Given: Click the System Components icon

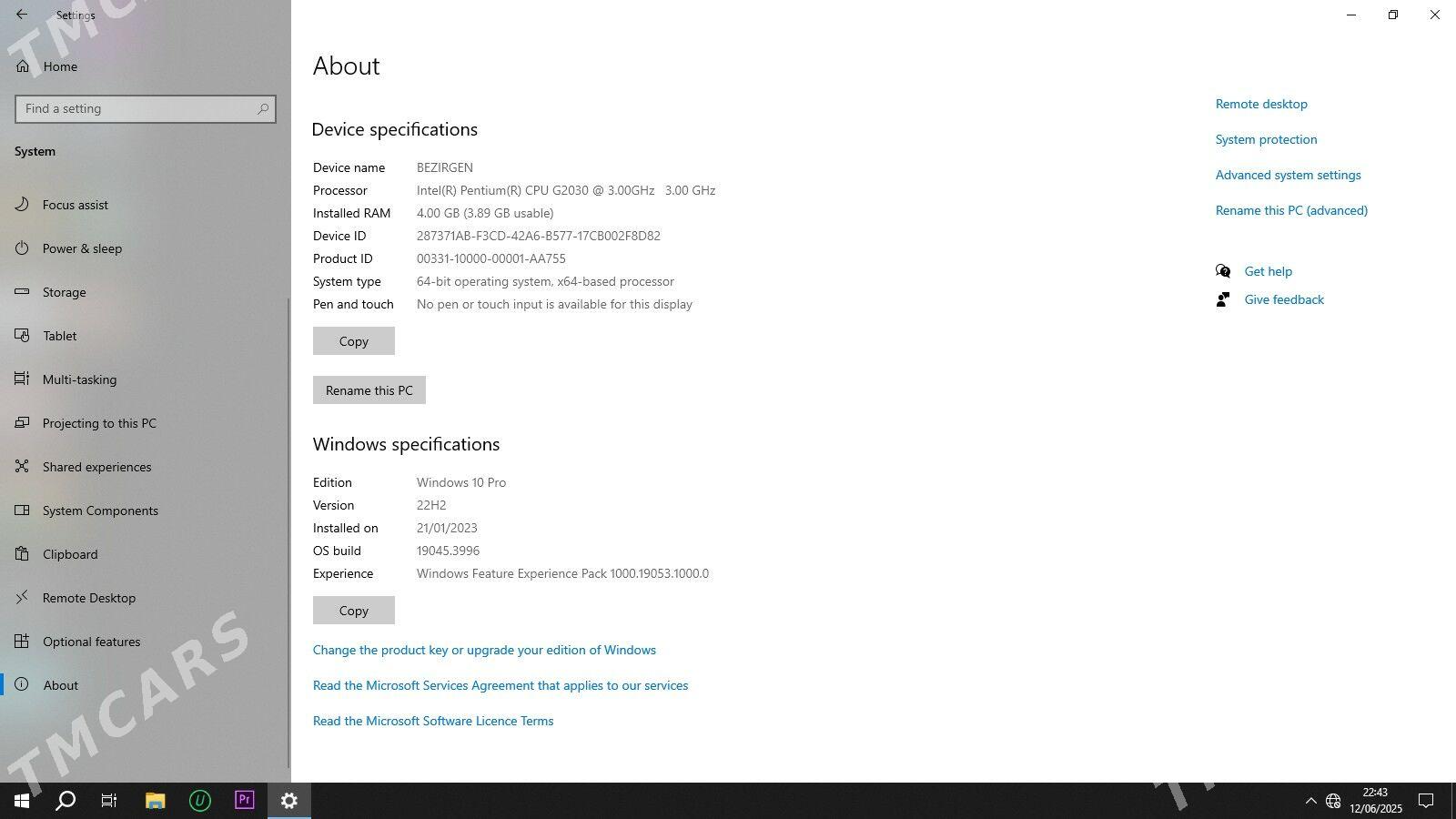Looking at the screenshot, I should point(23,511).
